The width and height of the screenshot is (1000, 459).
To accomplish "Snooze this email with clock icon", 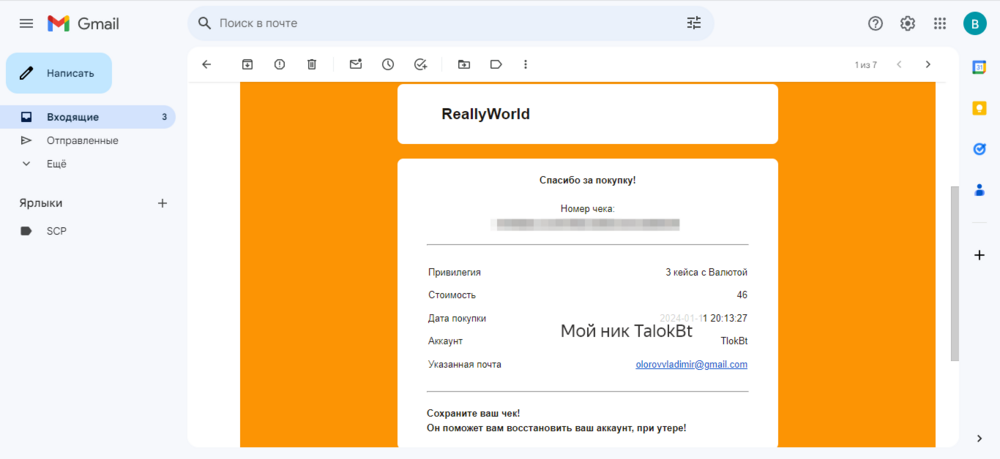I will [388, 64].
